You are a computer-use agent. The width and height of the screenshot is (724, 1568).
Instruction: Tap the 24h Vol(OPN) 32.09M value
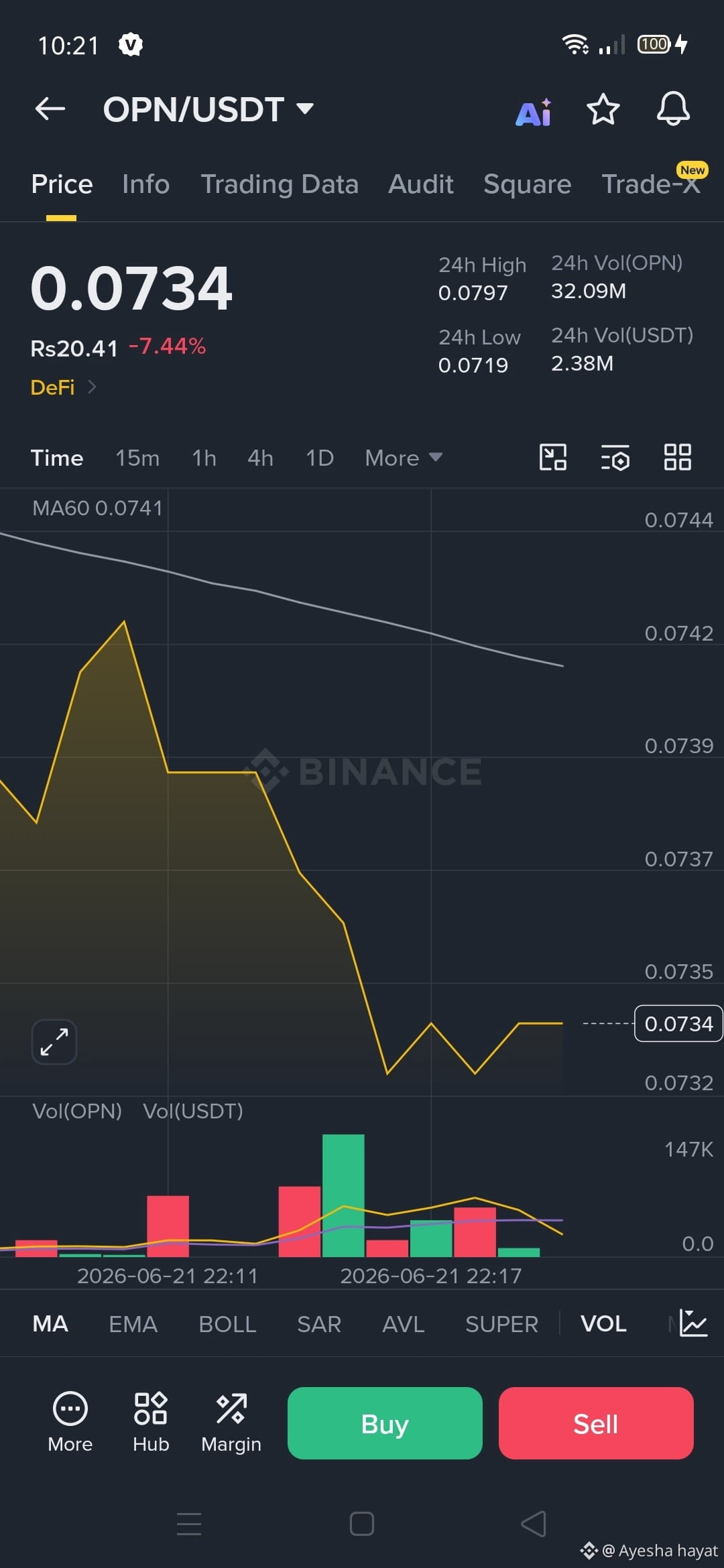pyautogui.click(x=588, y=291)
